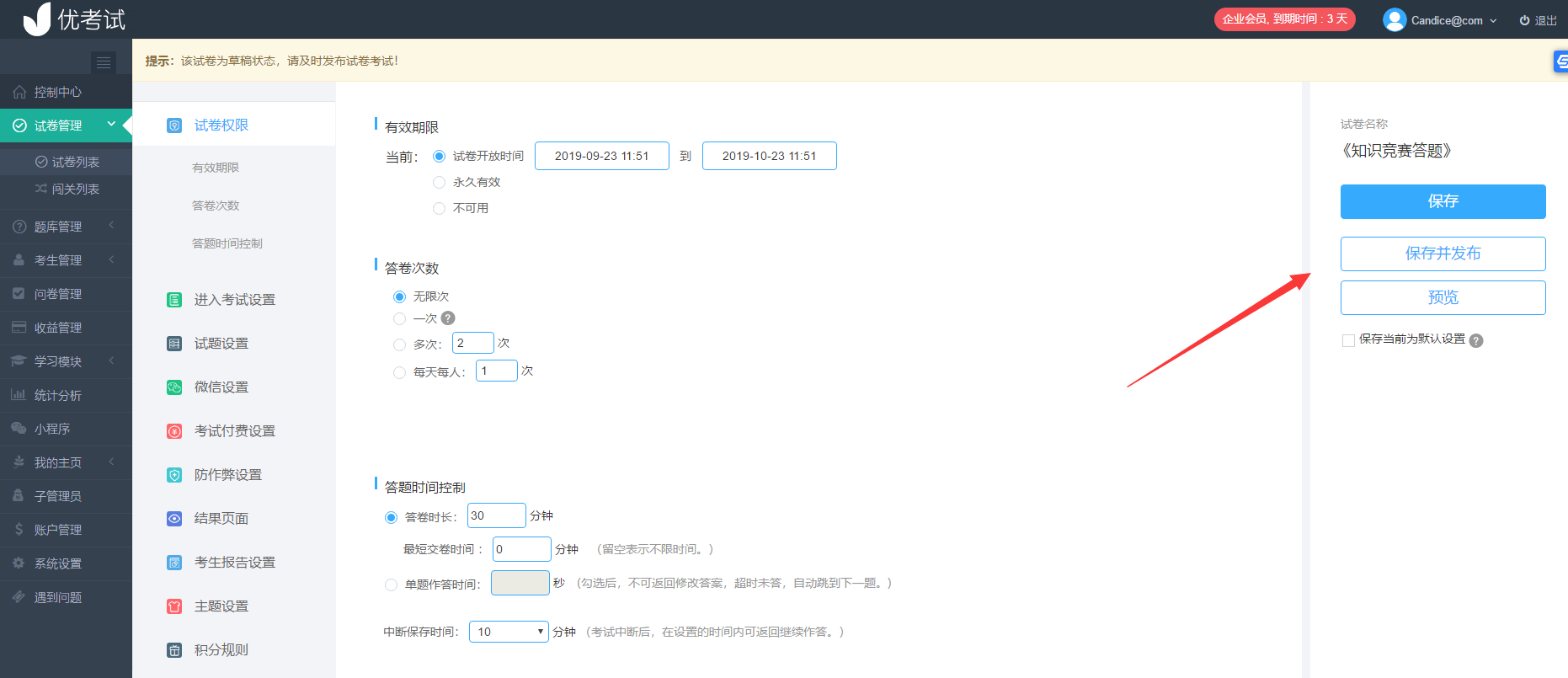
Task: Jump to 答题时间控制 section
Action: pos(227,243)
